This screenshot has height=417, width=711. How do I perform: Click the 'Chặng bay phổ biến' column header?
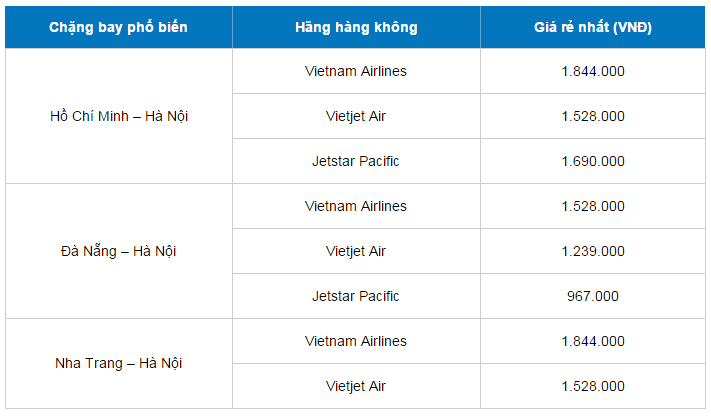tap(118, 27)
